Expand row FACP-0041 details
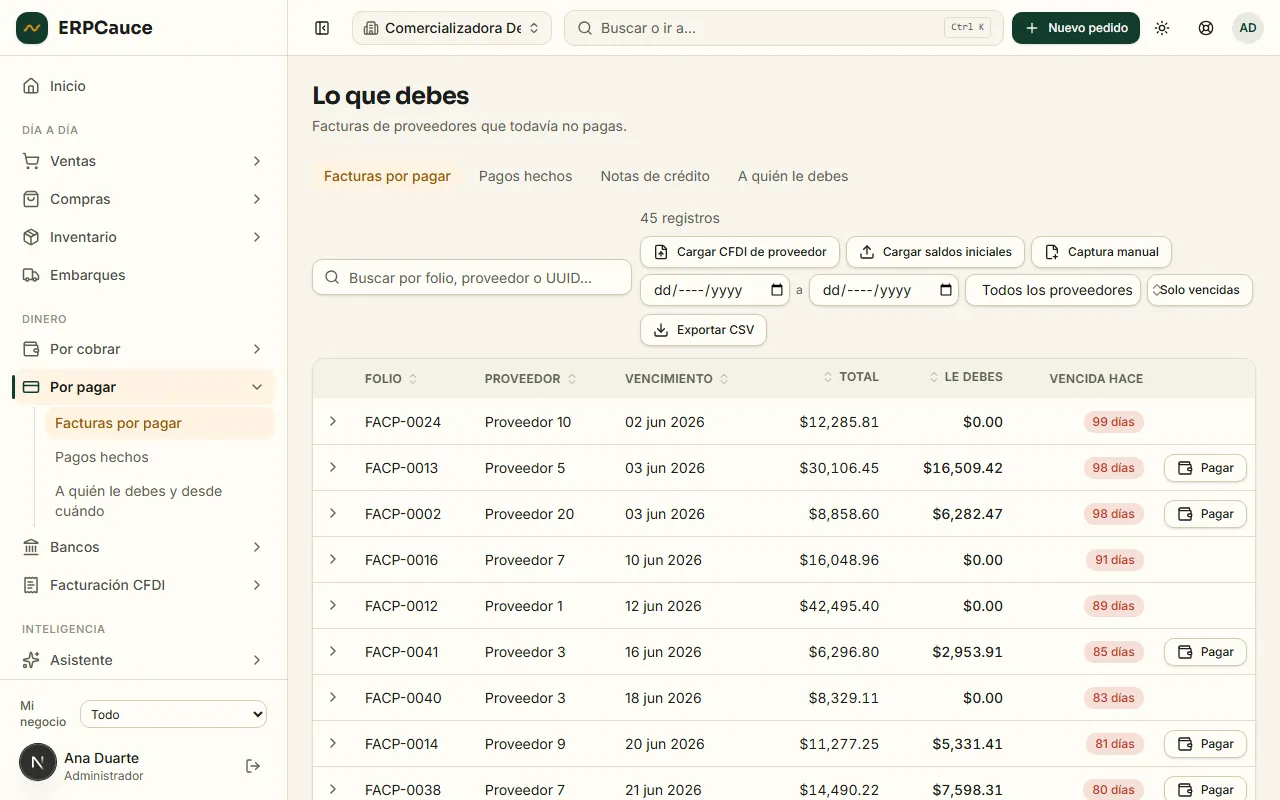 click(x=333, y=651)
